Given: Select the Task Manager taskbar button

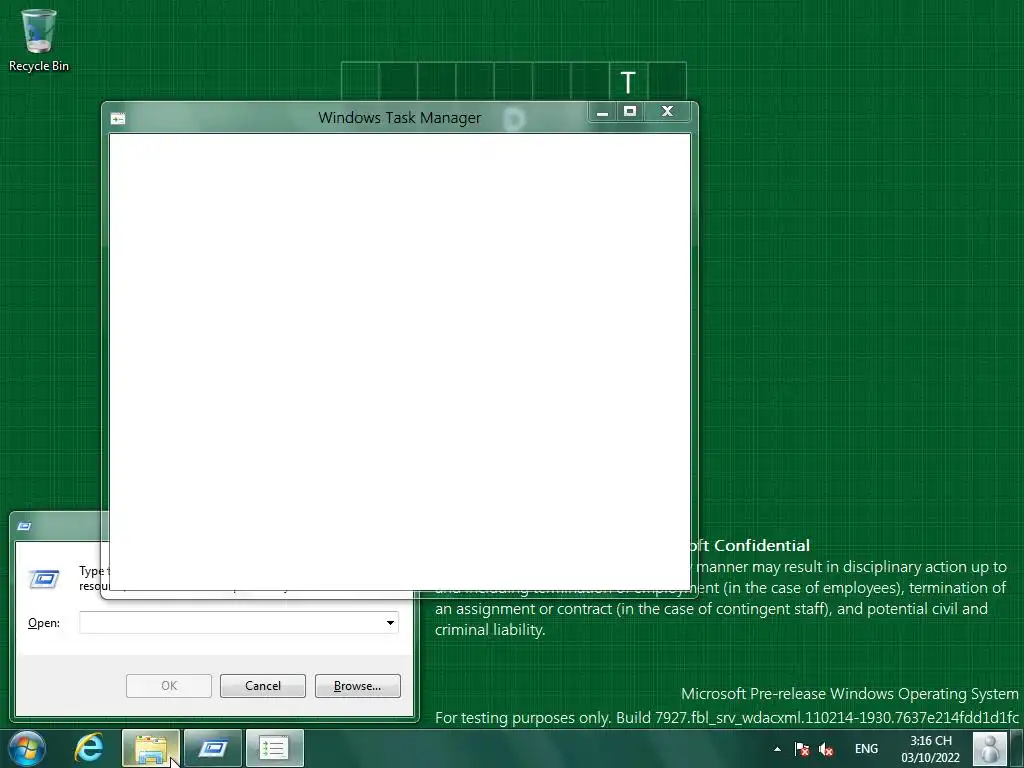Looking at the screenshot, I should (x=274, y=748).
